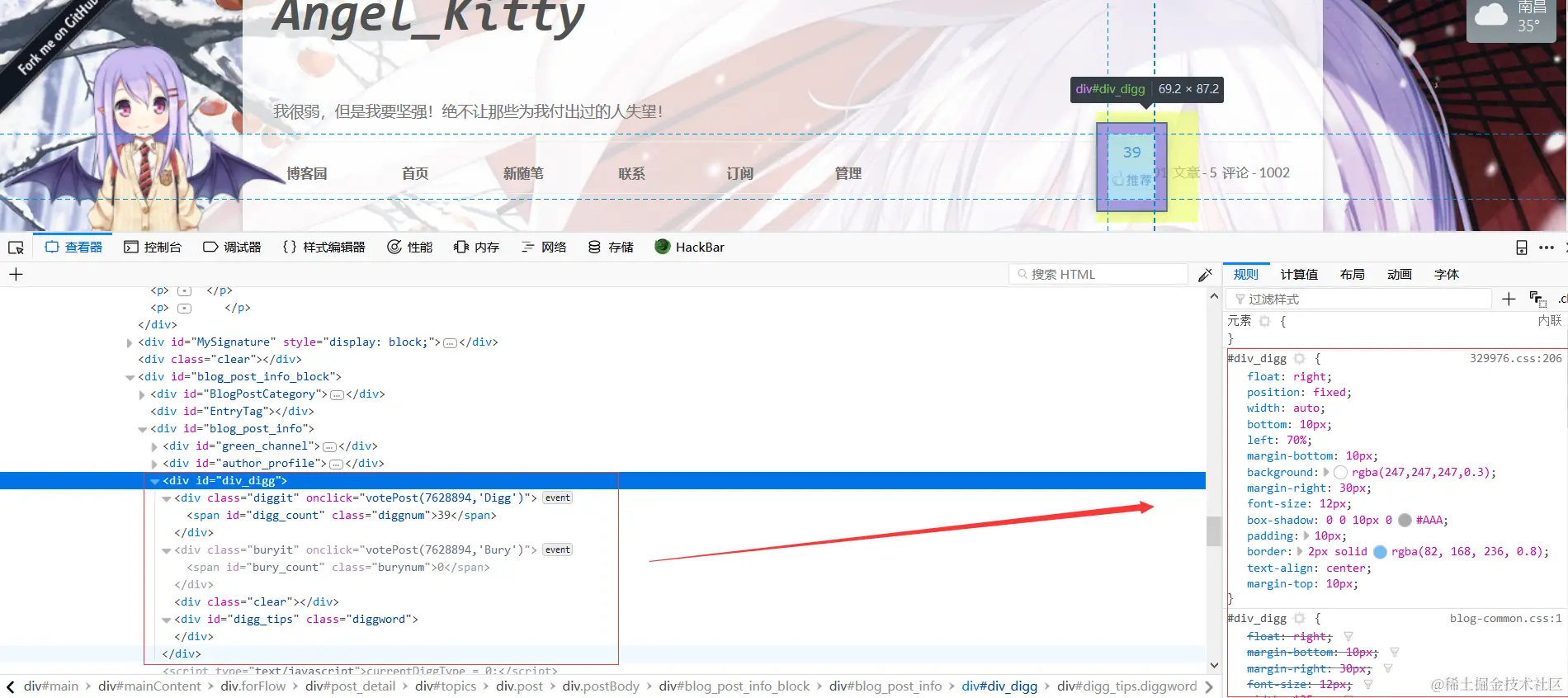Show event listeners on diggit div
Viewport: 1568px width, 698px height.
tap(558, 498)
